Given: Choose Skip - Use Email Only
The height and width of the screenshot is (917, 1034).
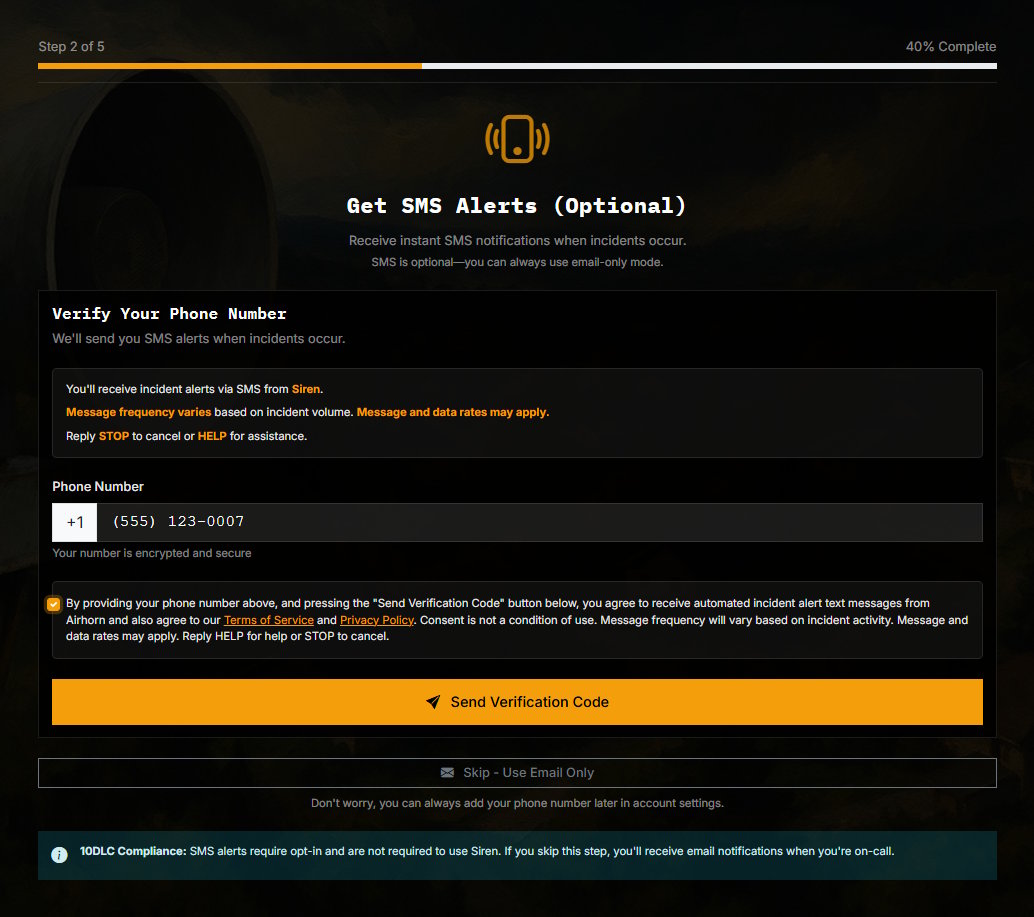Looking at the screenshot, I should [x=517, y=773].
